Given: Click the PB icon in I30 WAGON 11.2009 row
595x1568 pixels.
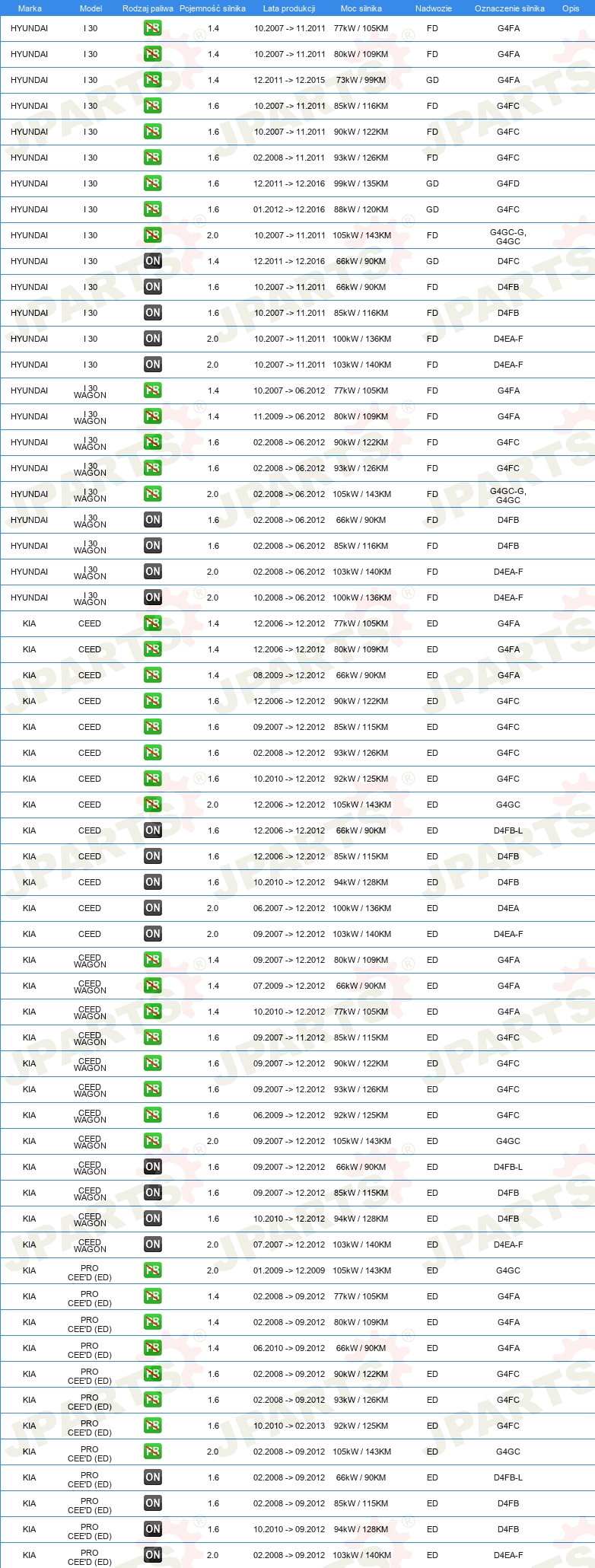Looking at the screenshot, I should click(x=152, y=416).
